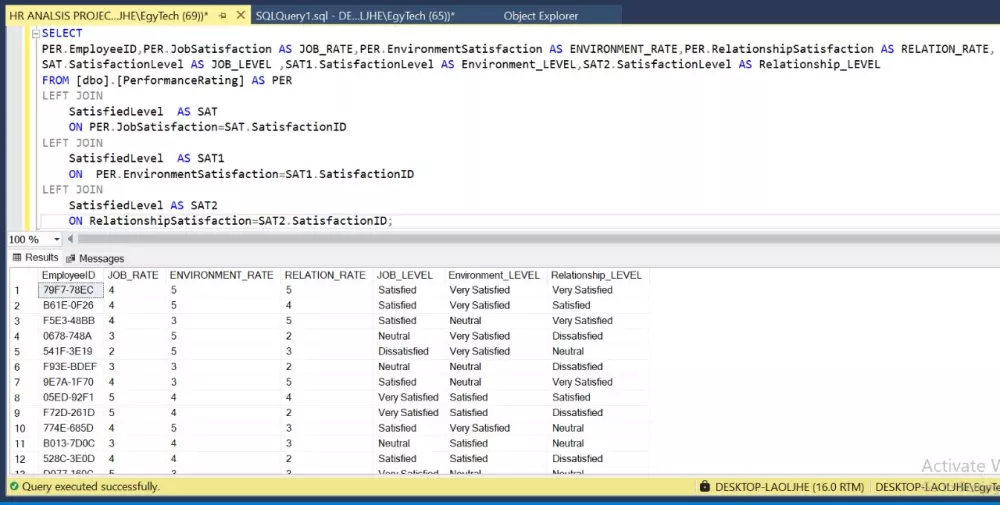Click the B61E-0F26 employee ID cell

click(69, 305)
